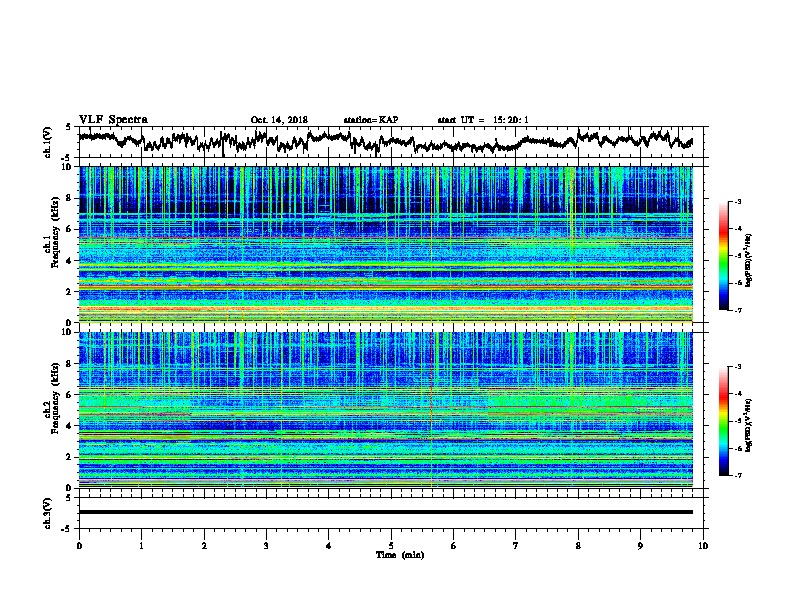The height and width of the screenshot is (612, 792).
Task: Click the ch.1 color bar "-3" tick label
Action: [738, 201]
